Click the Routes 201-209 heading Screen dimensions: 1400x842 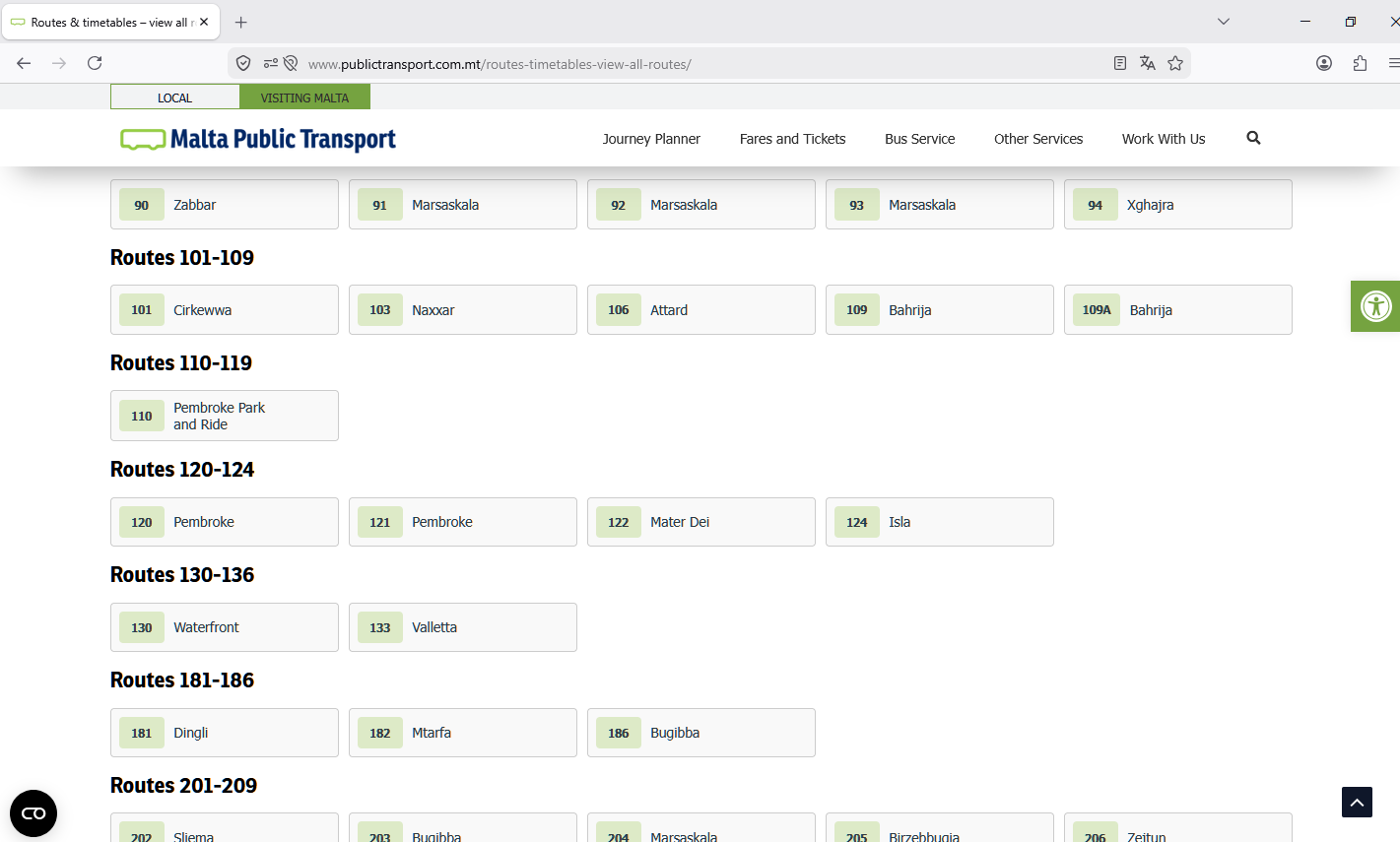tap(183, 786)
